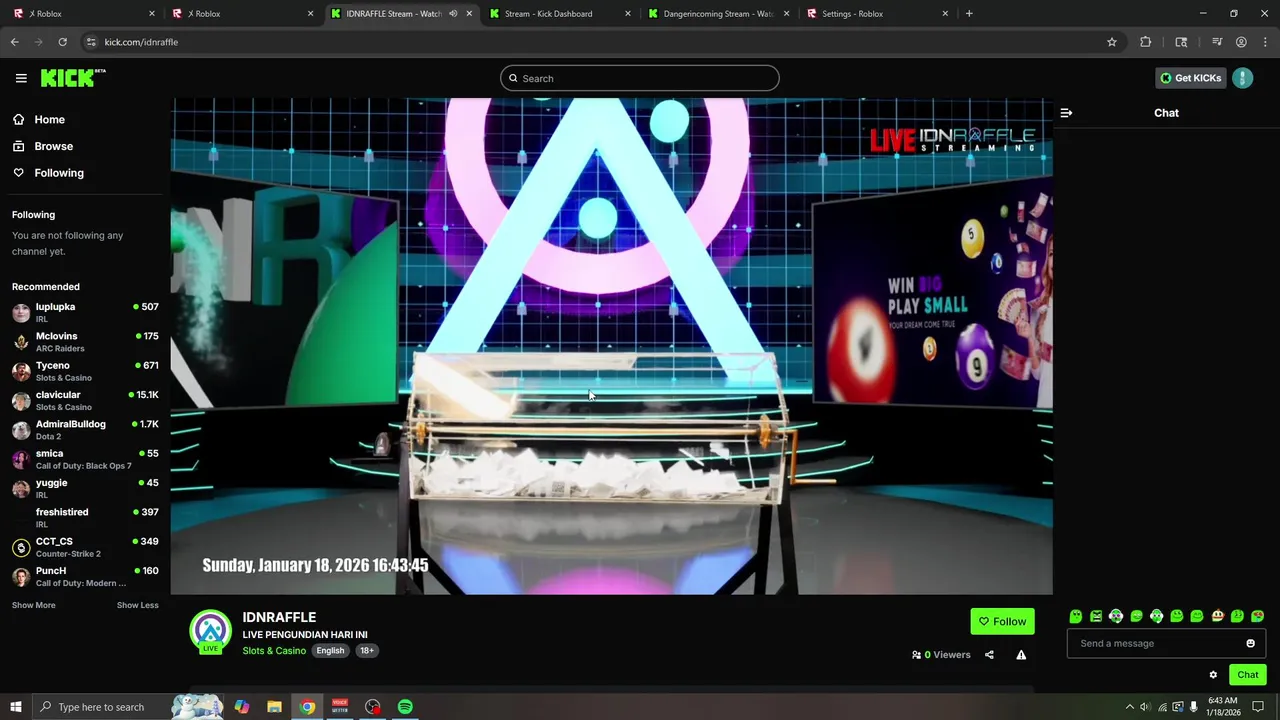Open the Mclovins recommended channel

(x=85, y=341)
